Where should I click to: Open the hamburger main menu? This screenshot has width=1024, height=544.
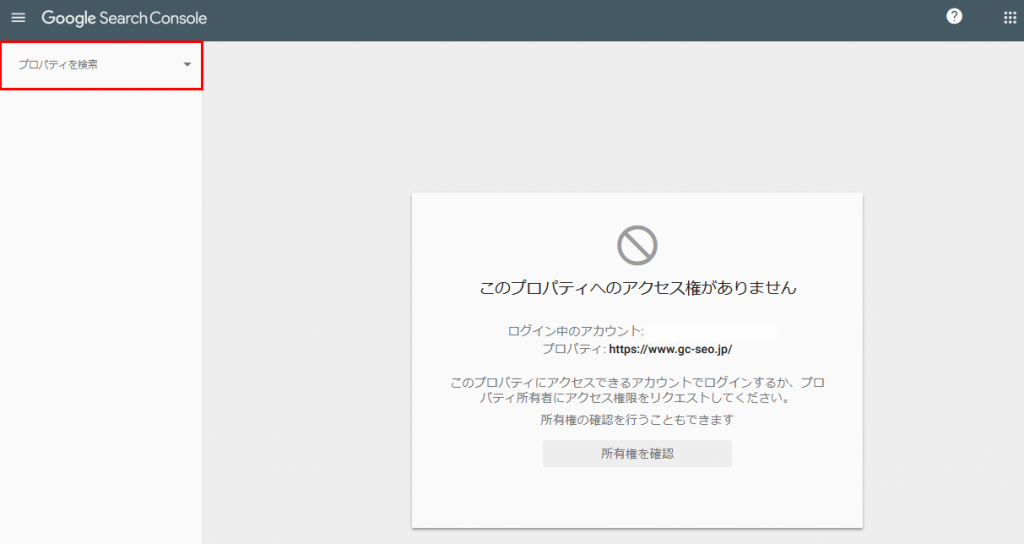[18, 18]
